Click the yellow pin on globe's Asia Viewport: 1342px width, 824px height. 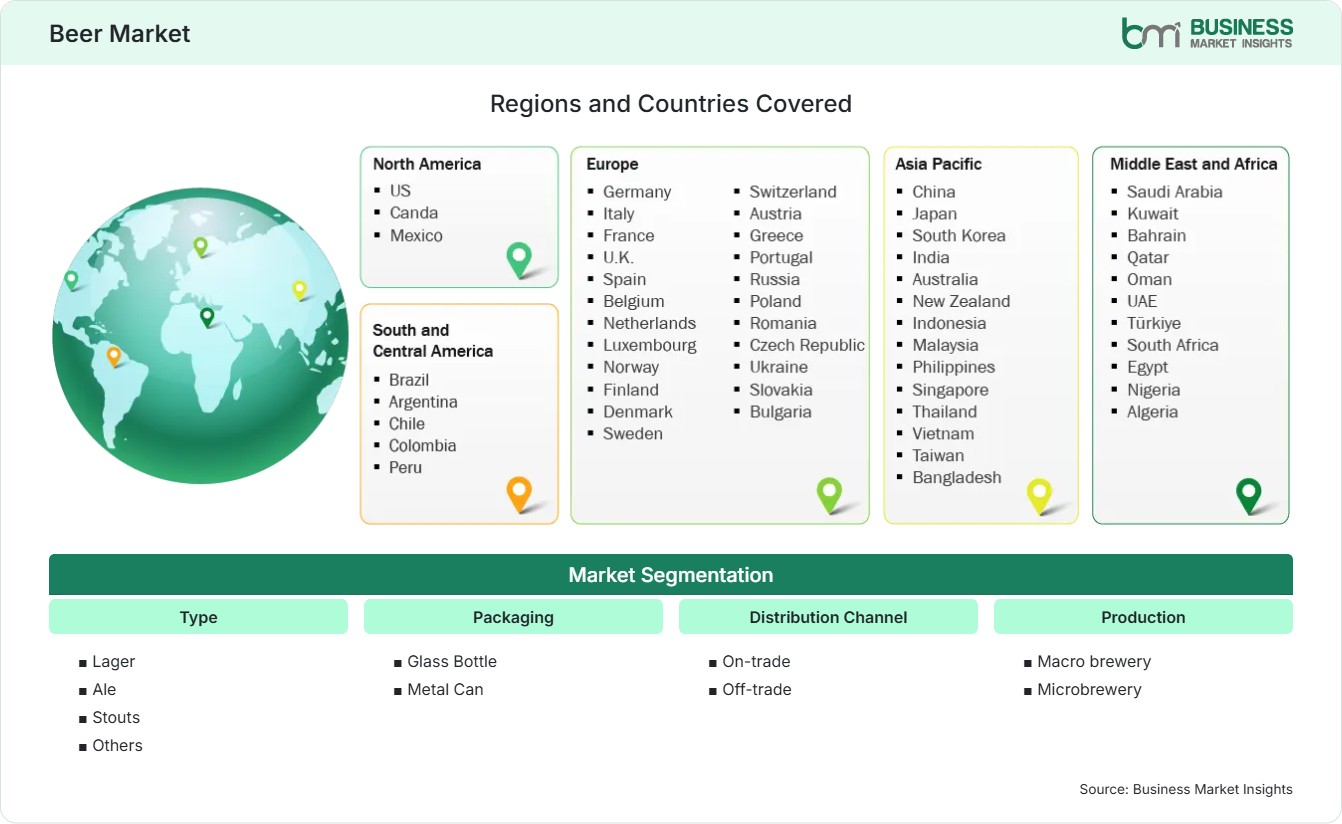(x=299, y=290)
